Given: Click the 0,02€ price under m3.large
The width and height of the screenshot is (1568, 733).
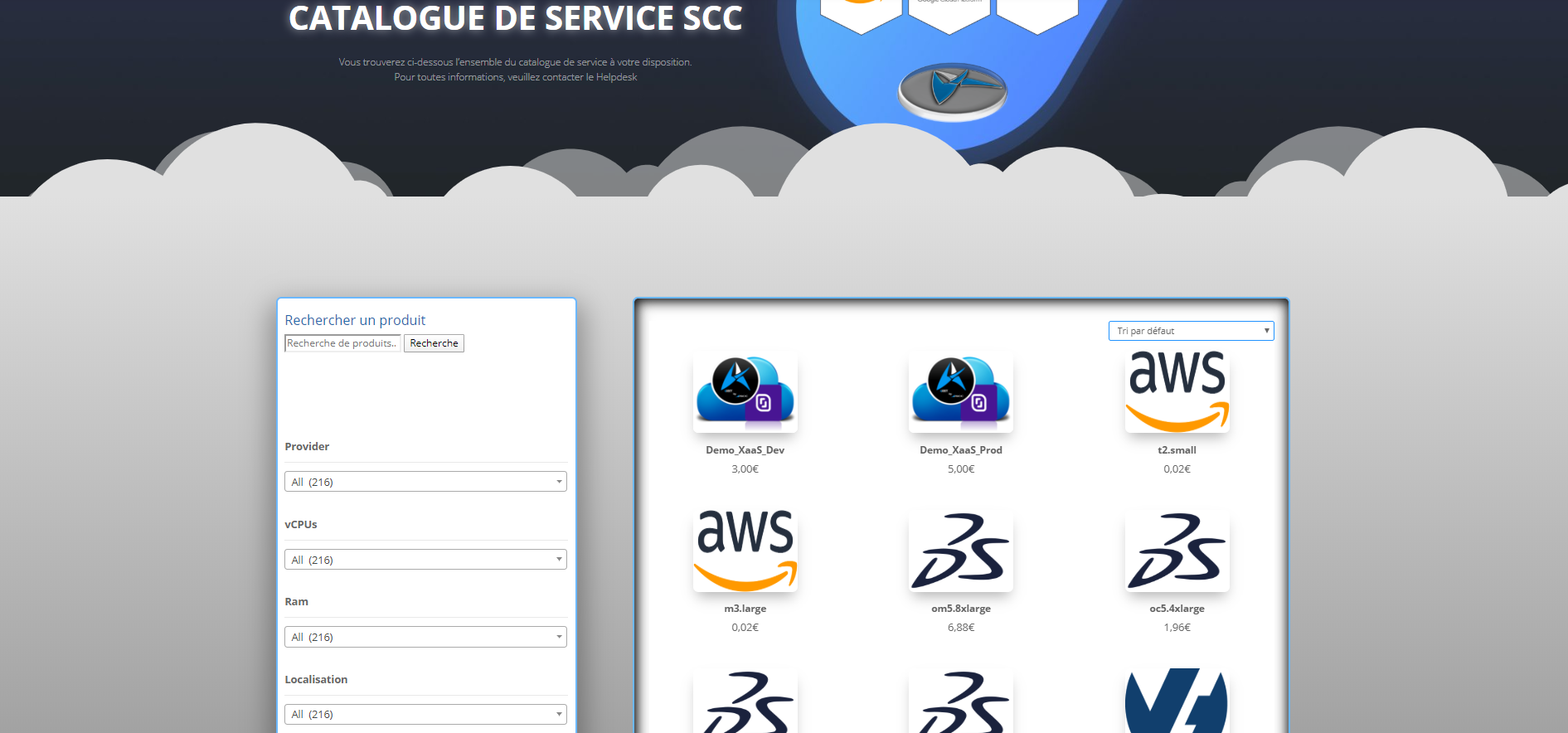Looking at the screenshot, I should point(745,628).
